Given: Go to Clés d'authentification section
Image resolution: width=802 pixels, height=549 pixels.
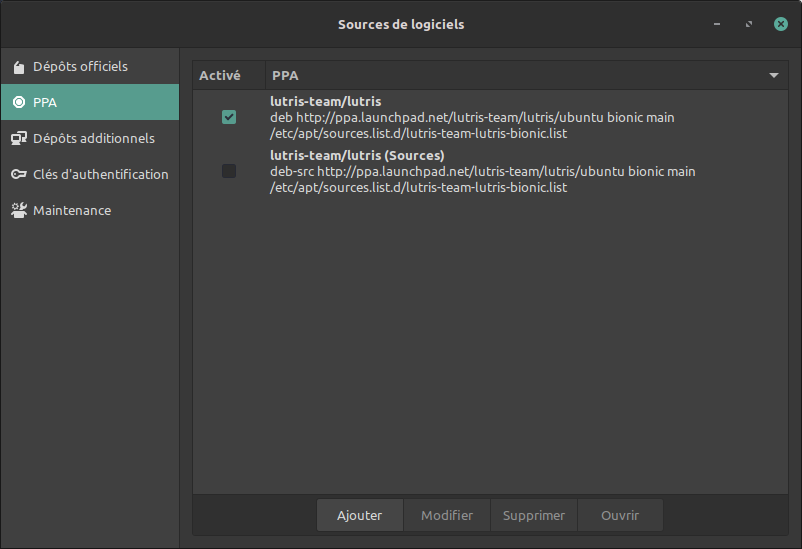Looking at the screenshot, I should click(x=100, y=174).
